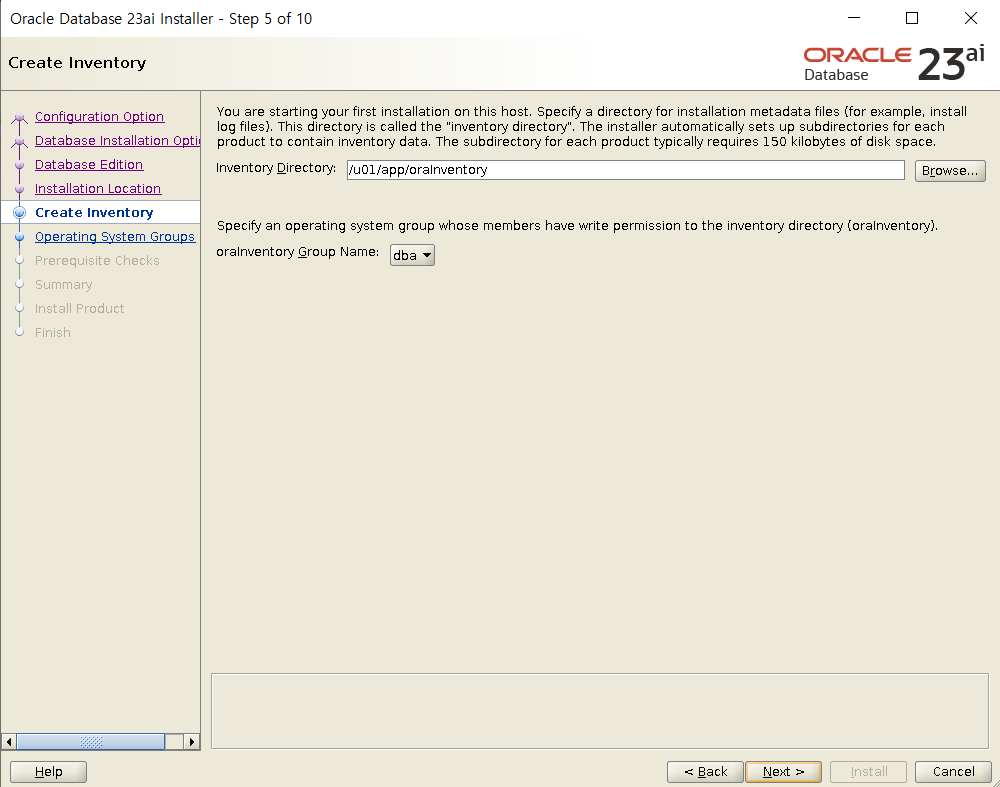
Task: Click the Database Edition step bullet icon
Action: click(19, 165)
